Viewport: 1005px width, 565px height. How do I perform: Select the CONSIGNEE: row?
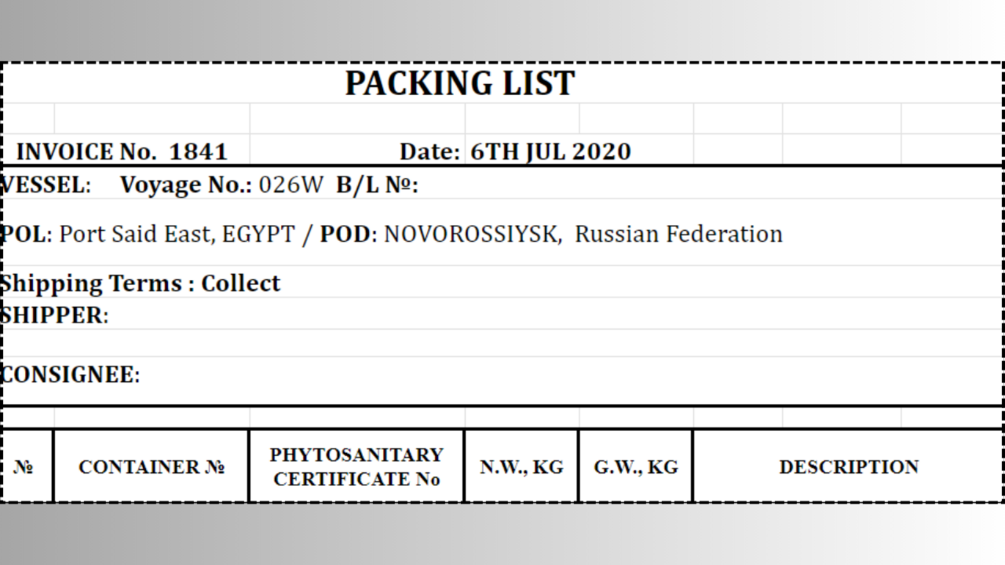pos(502,374)
